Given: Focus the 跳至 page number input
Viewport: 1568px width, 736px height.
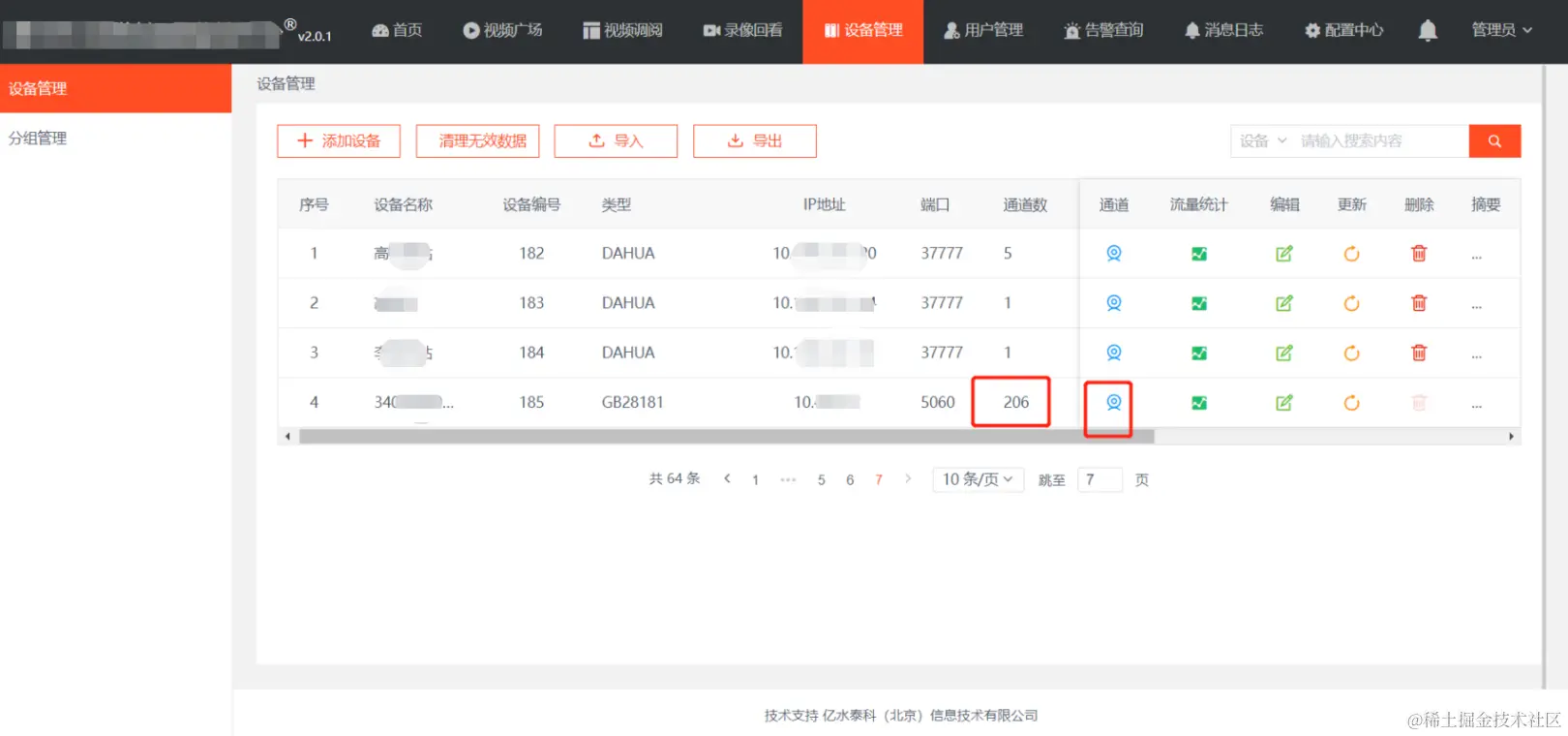Looking at the screenshot, I should coord(1100,479).
